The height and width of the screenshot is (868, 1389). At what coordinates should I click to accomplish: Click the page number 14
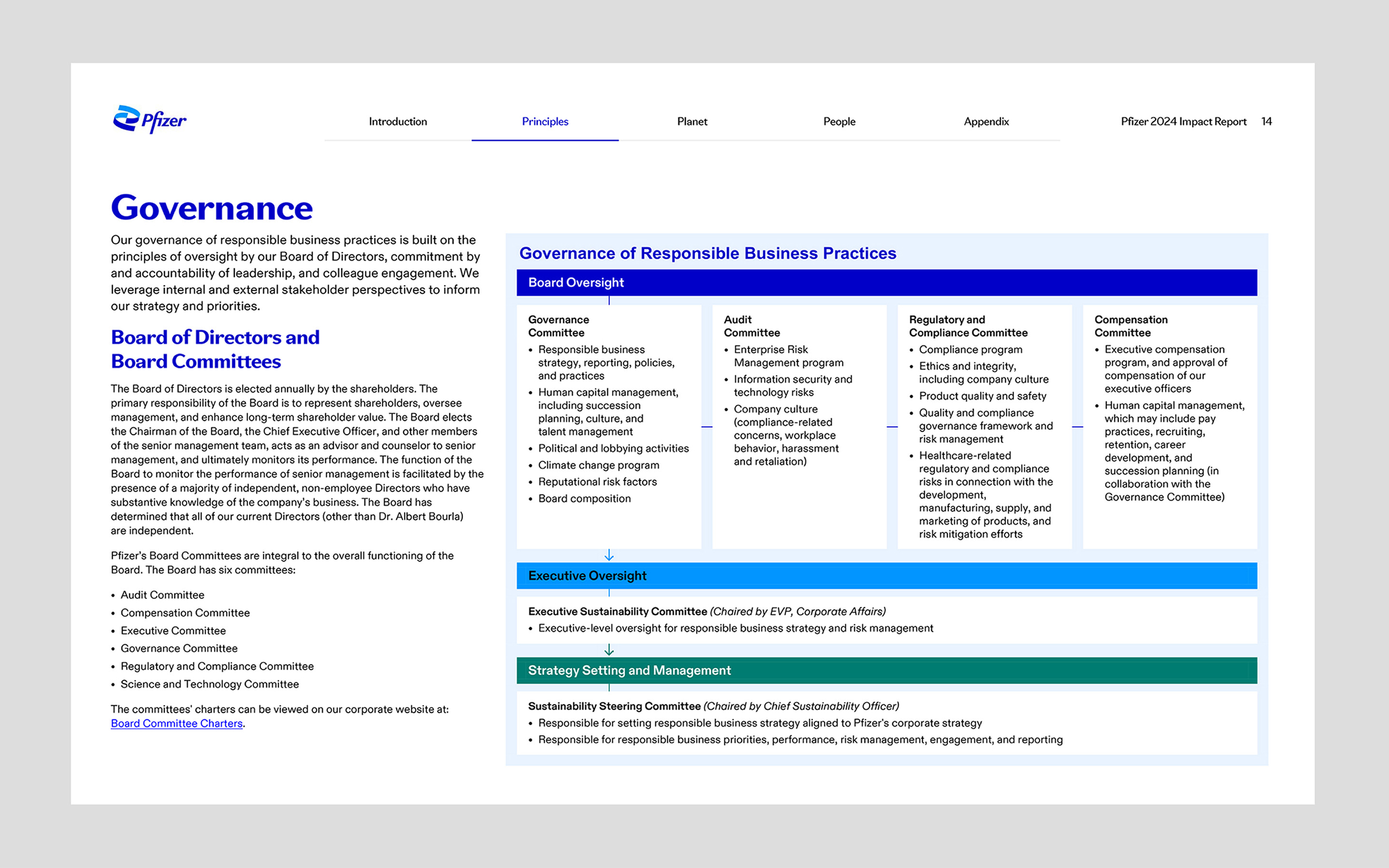(x=1266, y=122)
